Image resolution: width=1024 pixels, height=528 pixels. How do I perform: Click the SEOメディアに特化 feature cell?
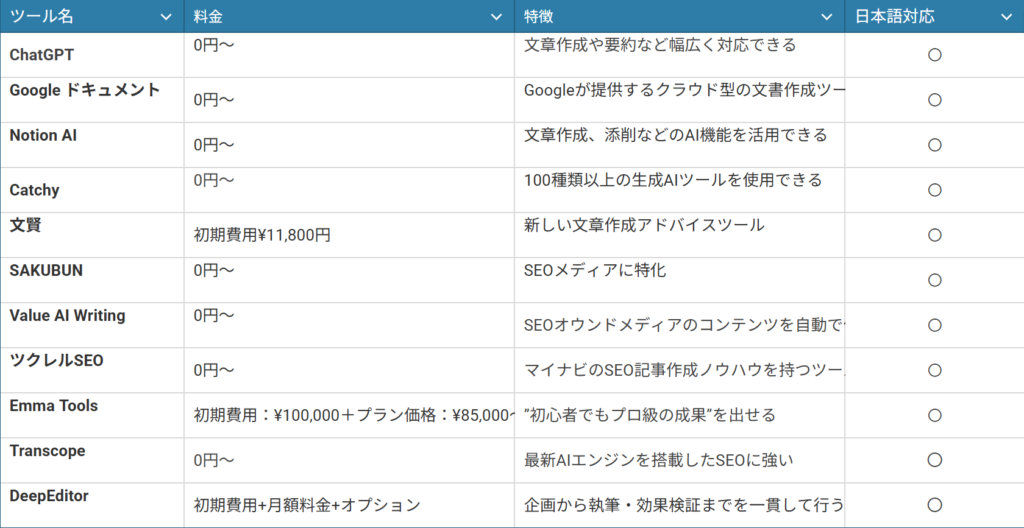(595, 270)
